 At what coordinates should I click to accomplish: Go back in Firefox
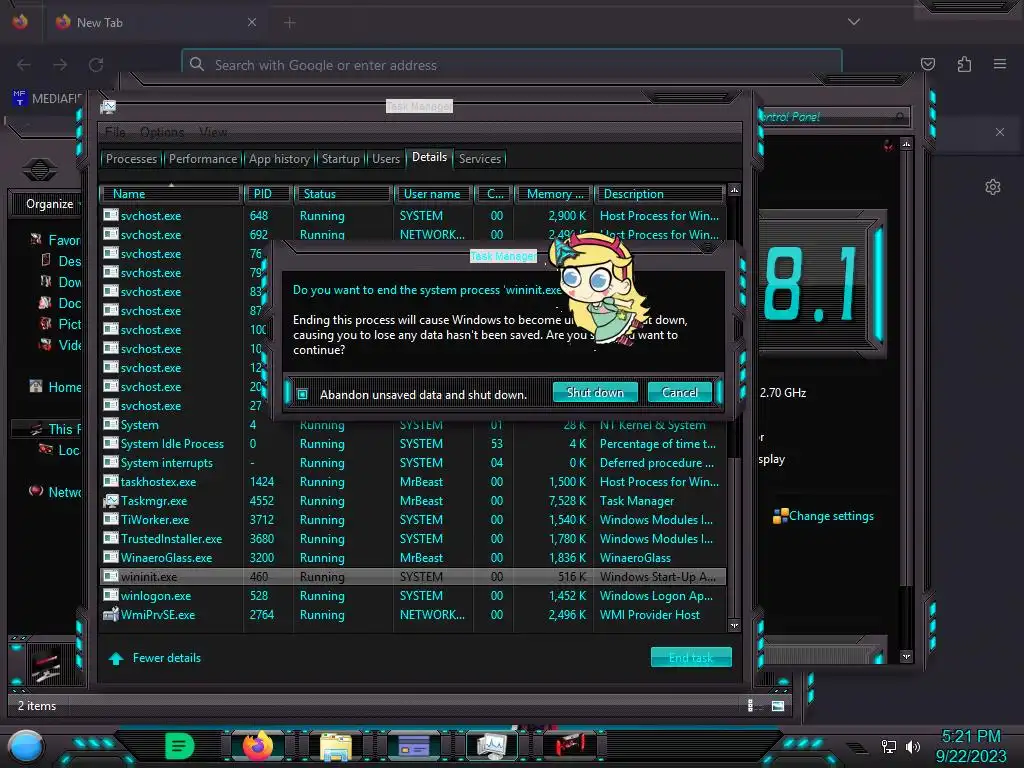click(x=24, y=65)
